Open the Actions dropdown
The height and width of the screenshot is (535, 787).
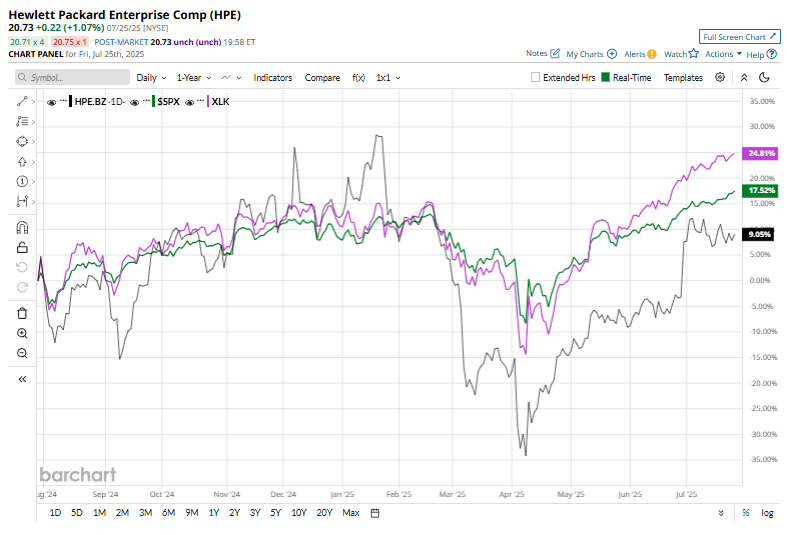coord(723,54)
